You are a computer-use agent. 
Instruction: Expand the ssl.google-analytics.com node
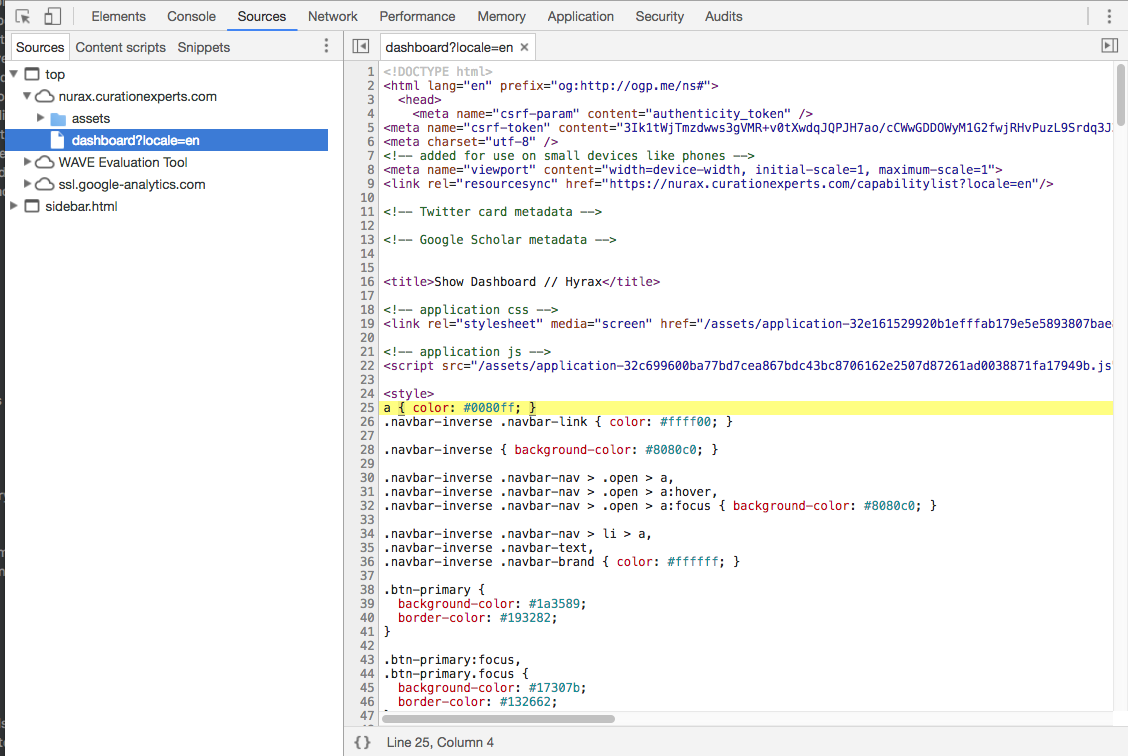[x=27, y=183]
